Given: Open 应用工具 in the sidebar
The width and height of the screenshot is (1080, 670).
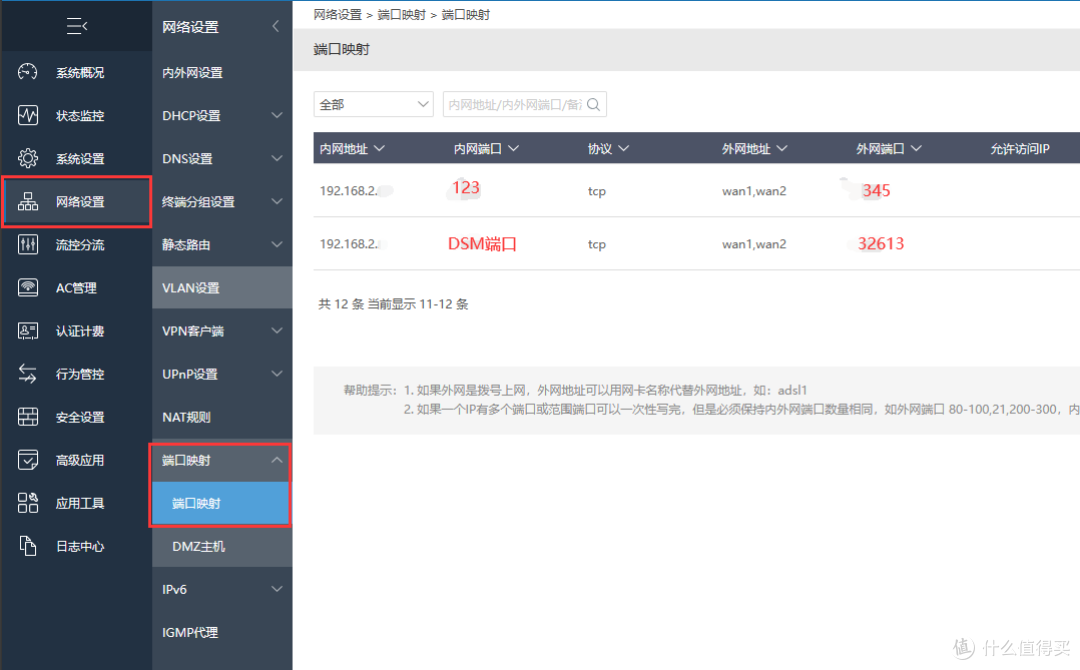Looking at the screenshot, I should coord(80,503).
